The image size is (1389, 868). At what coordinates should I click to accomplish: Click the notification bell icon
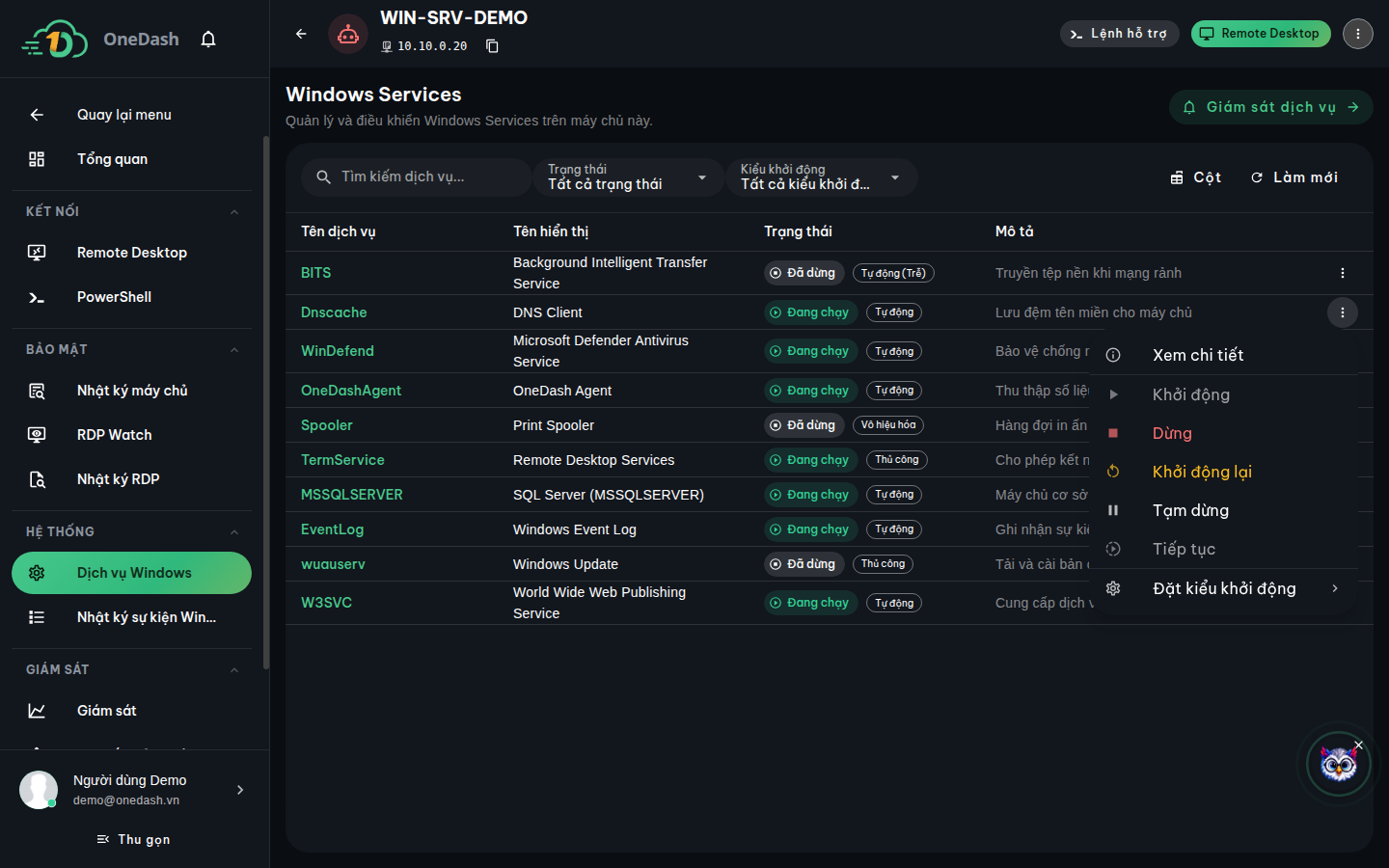[x=208, y=40]
